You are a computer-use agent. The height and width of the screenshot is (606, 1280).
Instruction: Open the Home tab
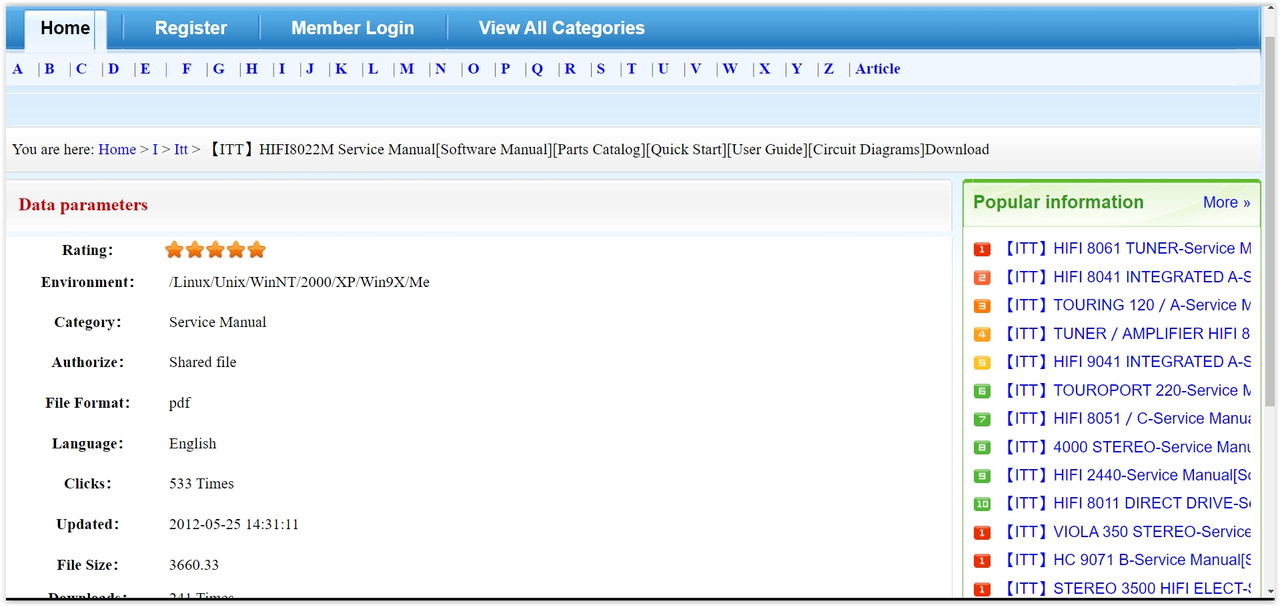65,29
